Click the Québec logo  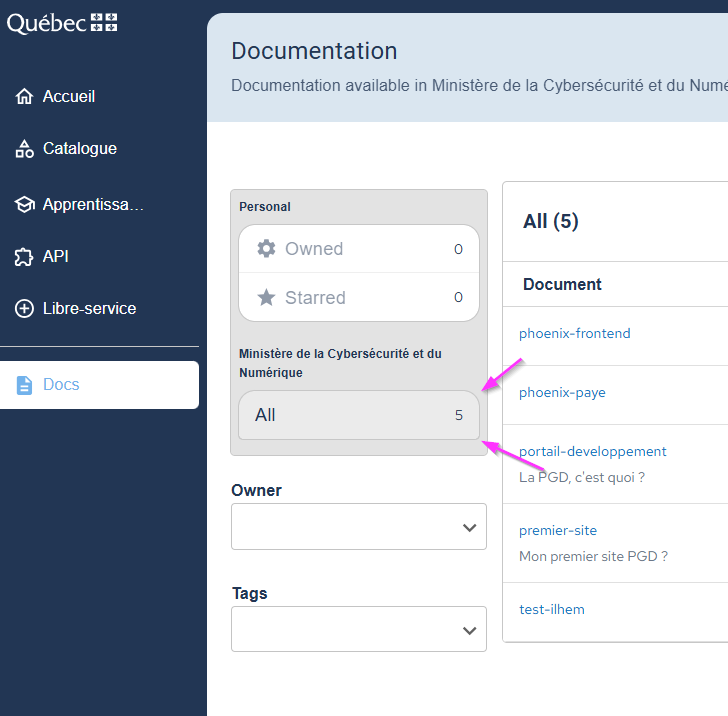click(x=62, y=23)
